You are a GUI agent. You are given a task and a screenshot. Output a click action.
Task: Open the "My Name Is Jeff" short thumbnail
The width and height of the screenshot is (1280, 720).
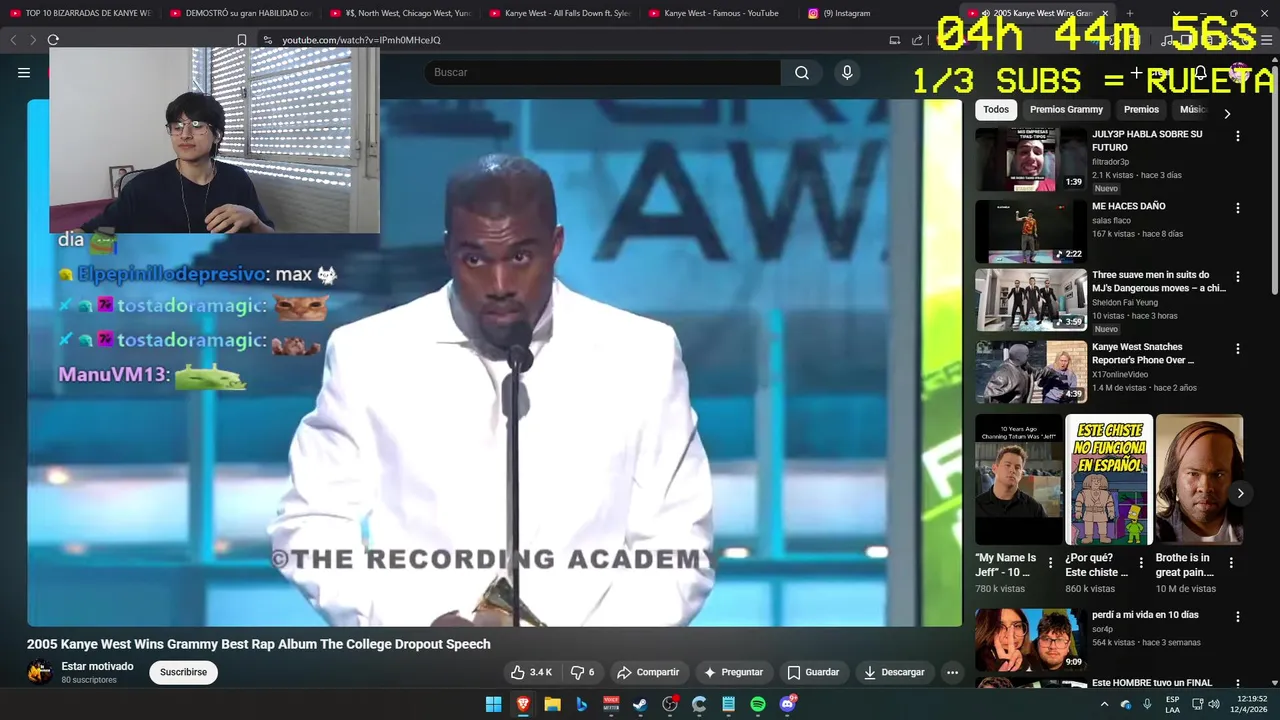pos(1019,480)
